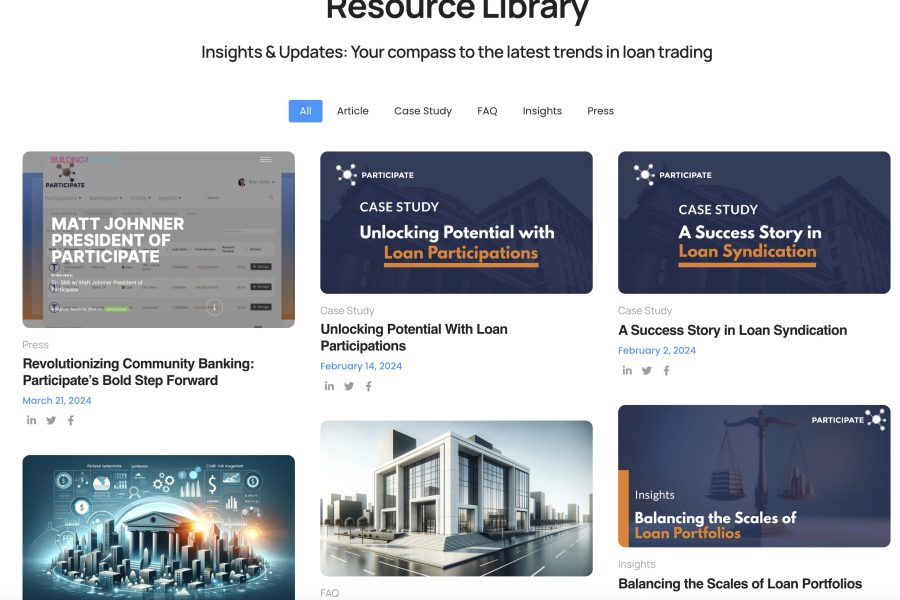The width and height of the screenshot is (900, 600).
Task: Click Twitter icon under Unlocking Potential post
Action: coord(349,387)
